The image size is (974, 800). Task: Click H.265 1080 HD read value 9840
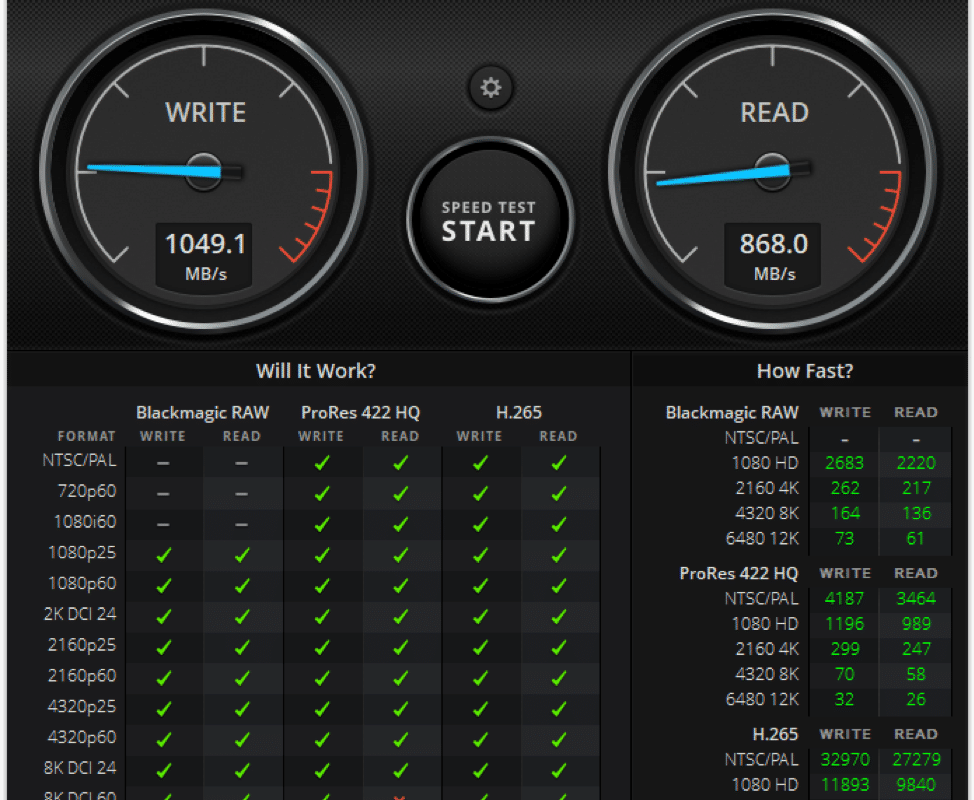tap(916, 784)
